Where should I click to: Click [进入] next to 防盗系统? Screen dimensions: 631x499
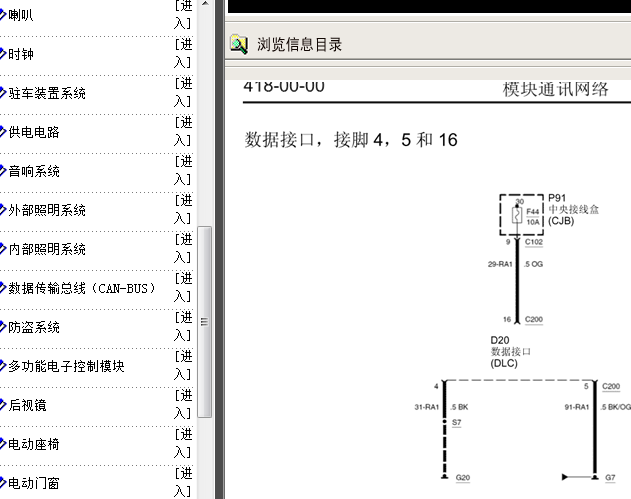(183, 327)
